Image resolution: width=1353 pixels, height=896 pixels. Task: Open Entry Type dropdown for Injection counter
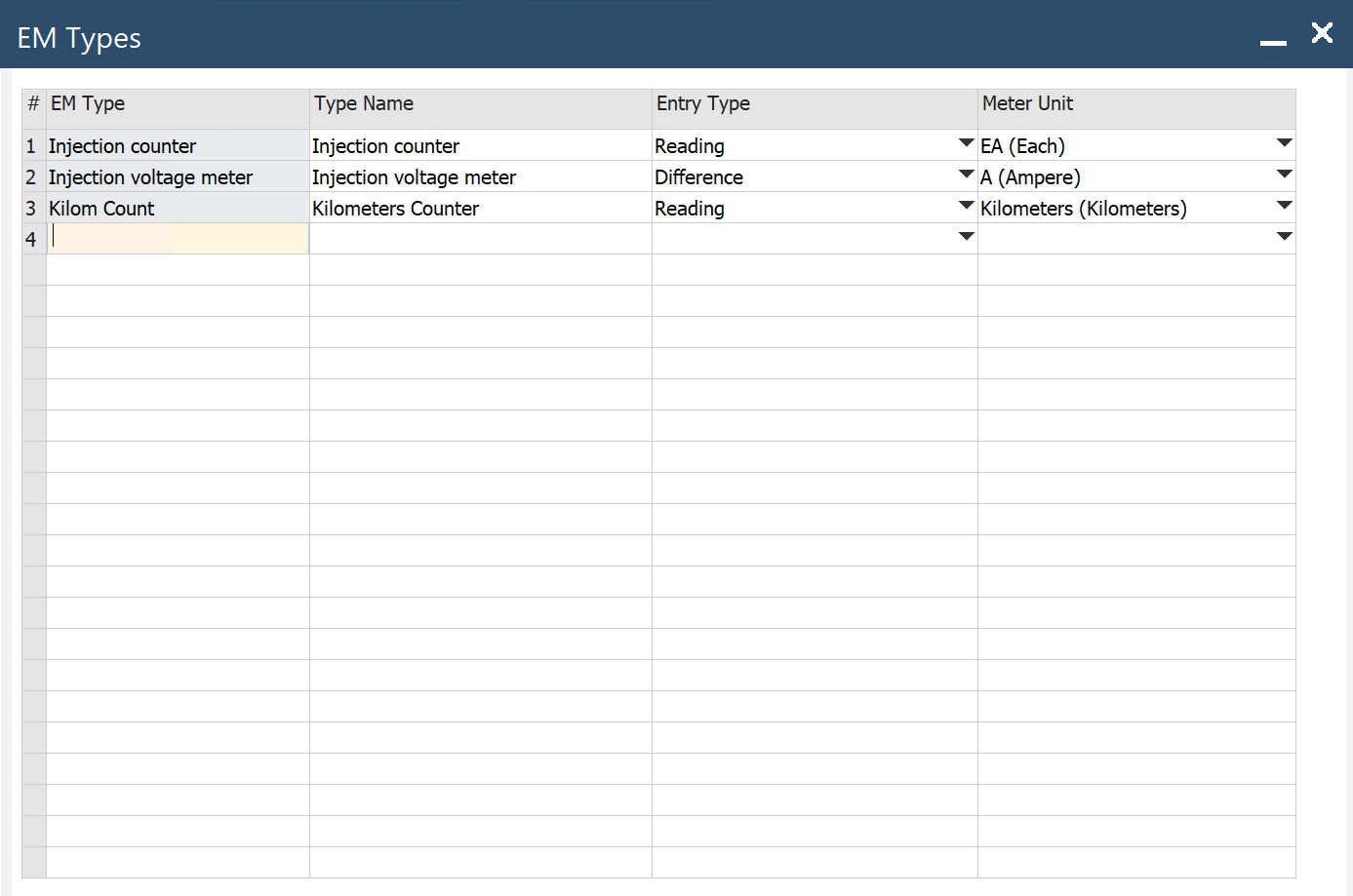pos(966,144)
